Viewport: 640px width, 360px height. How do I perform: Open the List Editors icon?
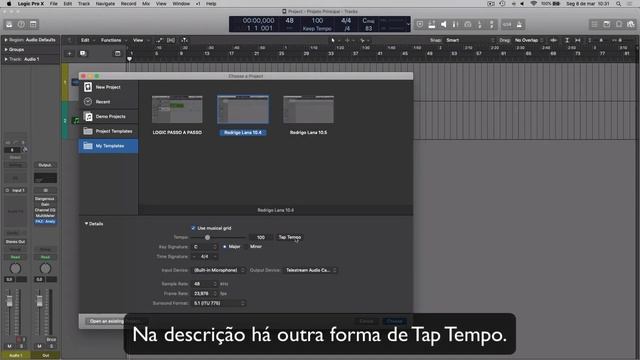click(594, 24)
